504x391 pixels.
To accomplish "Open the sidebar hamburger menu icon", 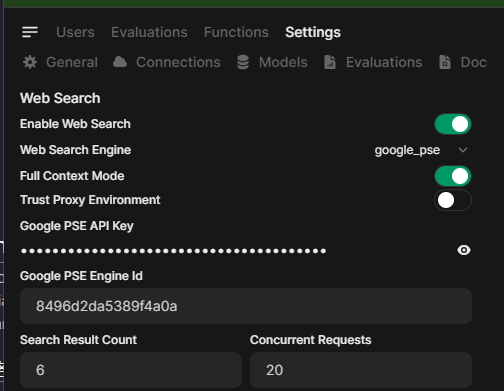I will coord(30,32).
